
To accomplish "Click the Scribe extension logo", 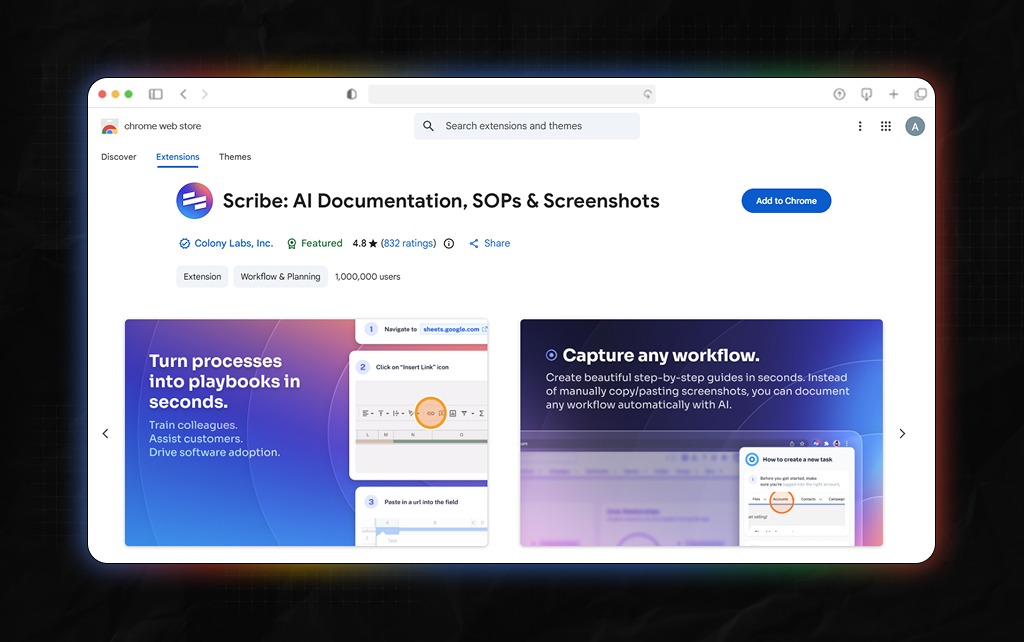I will tap(195, 201).
